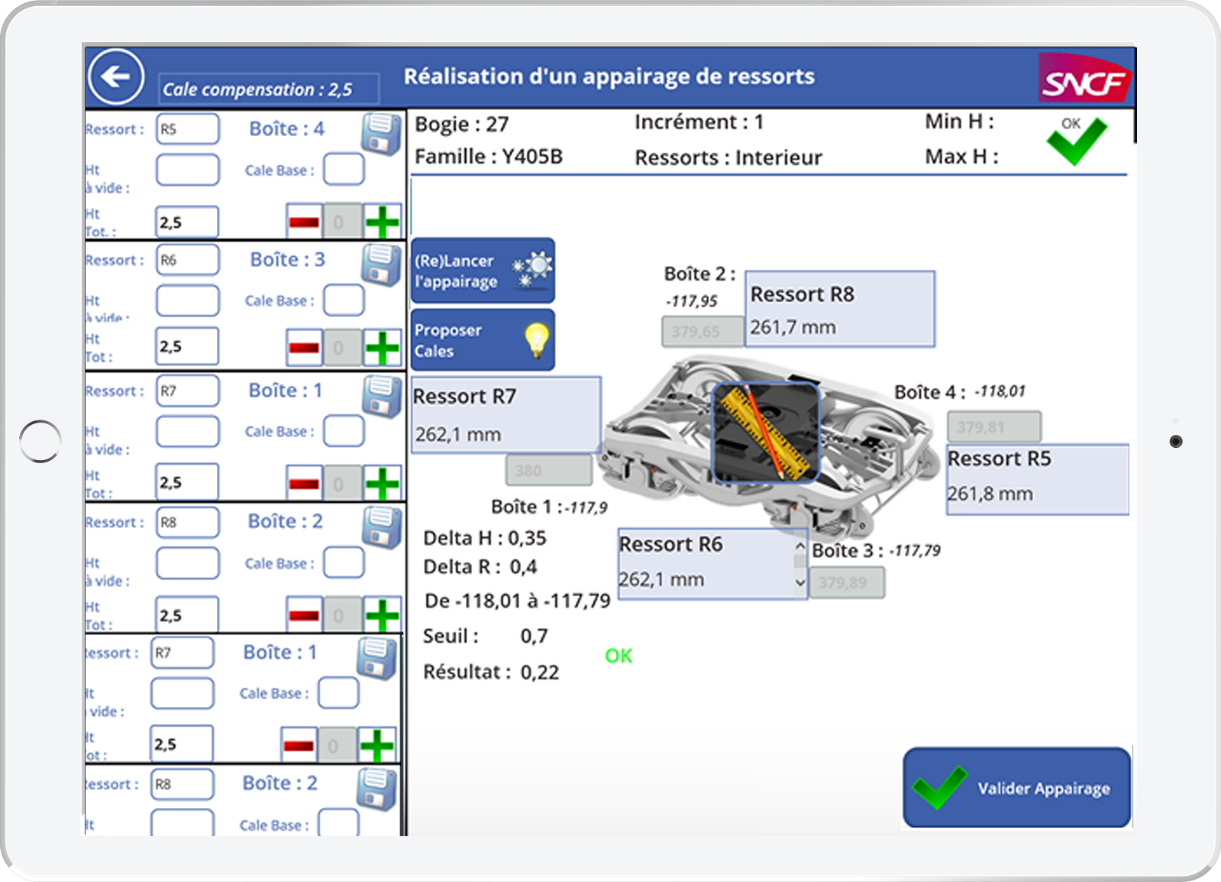Click the Cale Base field for Boîte 4
Viewport: 1221px width, 882px height.
pos(343,170)
